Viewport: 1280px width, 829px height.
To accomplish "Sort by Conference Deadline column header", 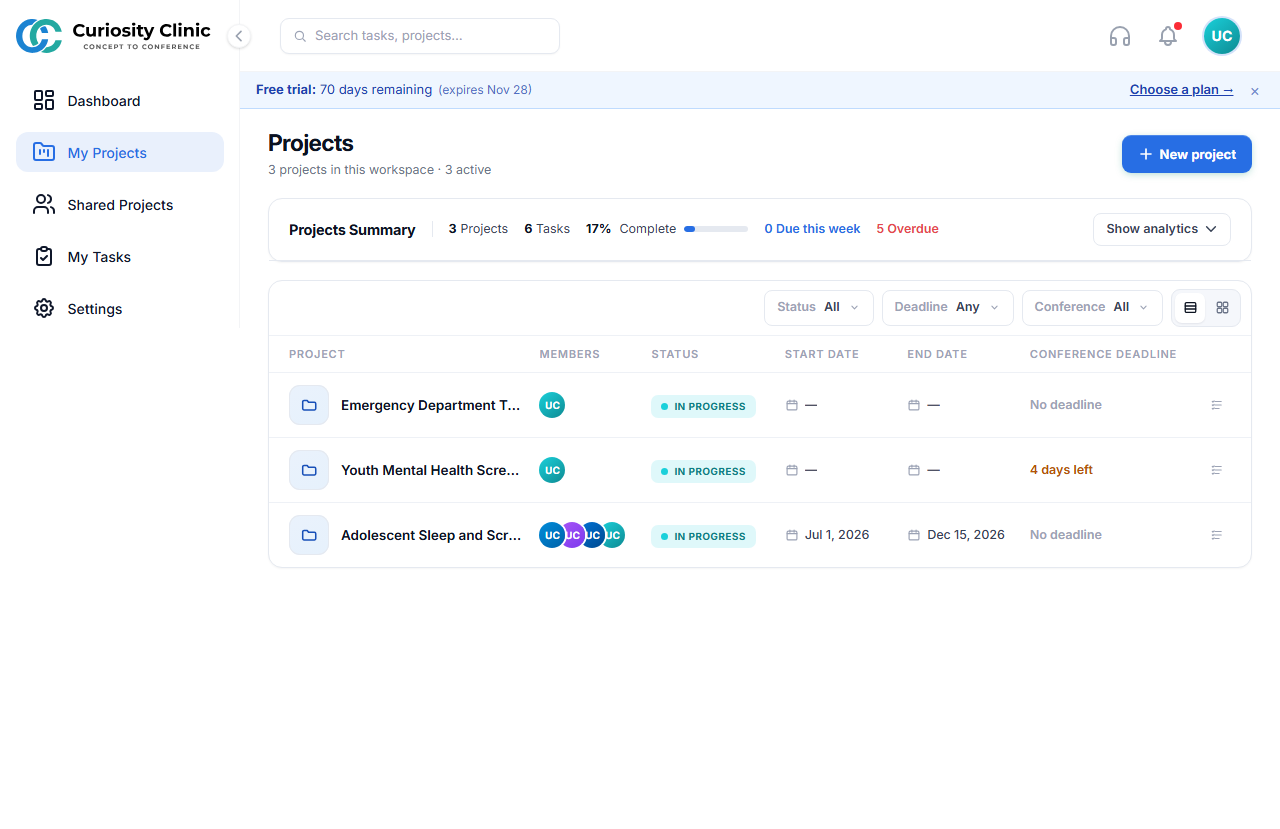I will tap(1103, 354).
